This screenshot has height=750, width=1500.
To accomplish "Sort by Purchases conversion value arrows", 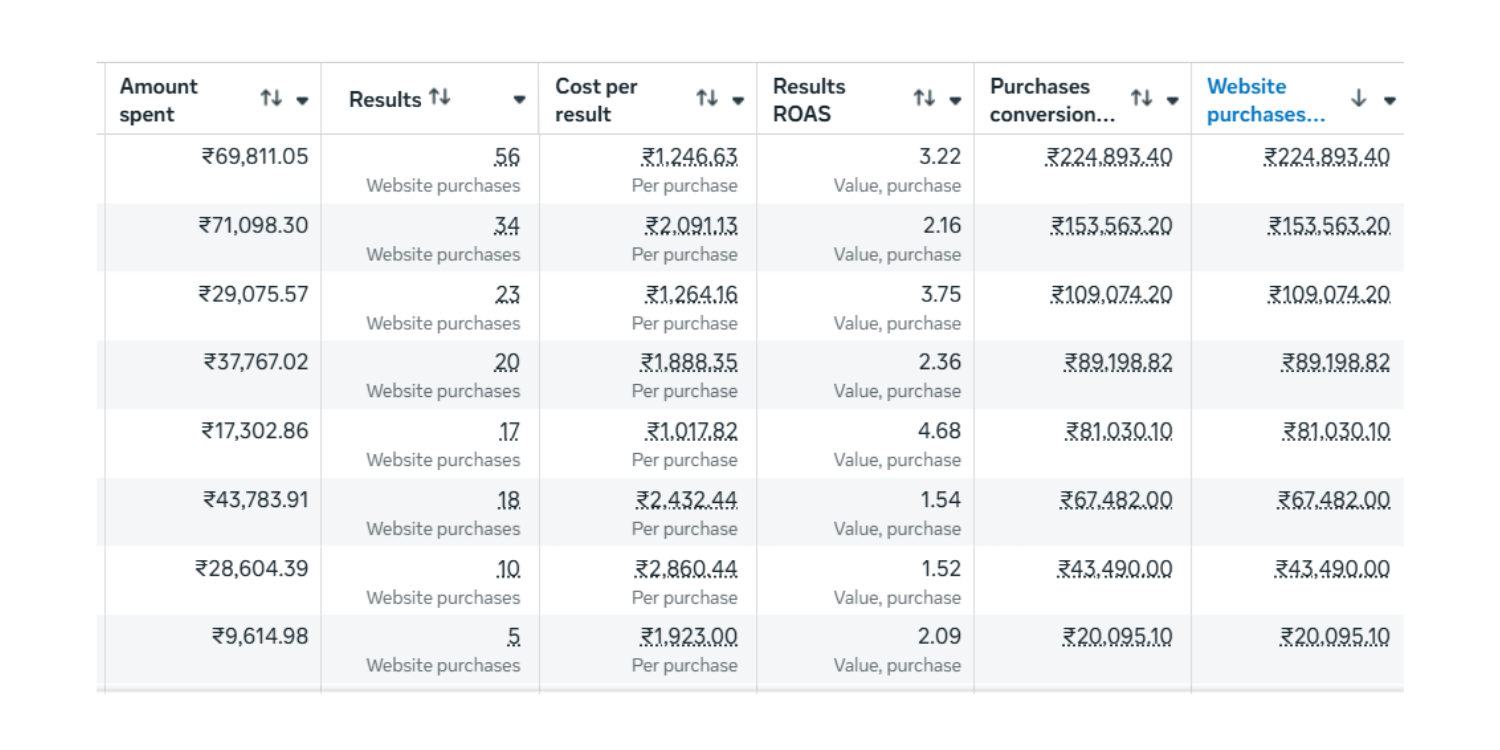I will [x=1141, y=98].
